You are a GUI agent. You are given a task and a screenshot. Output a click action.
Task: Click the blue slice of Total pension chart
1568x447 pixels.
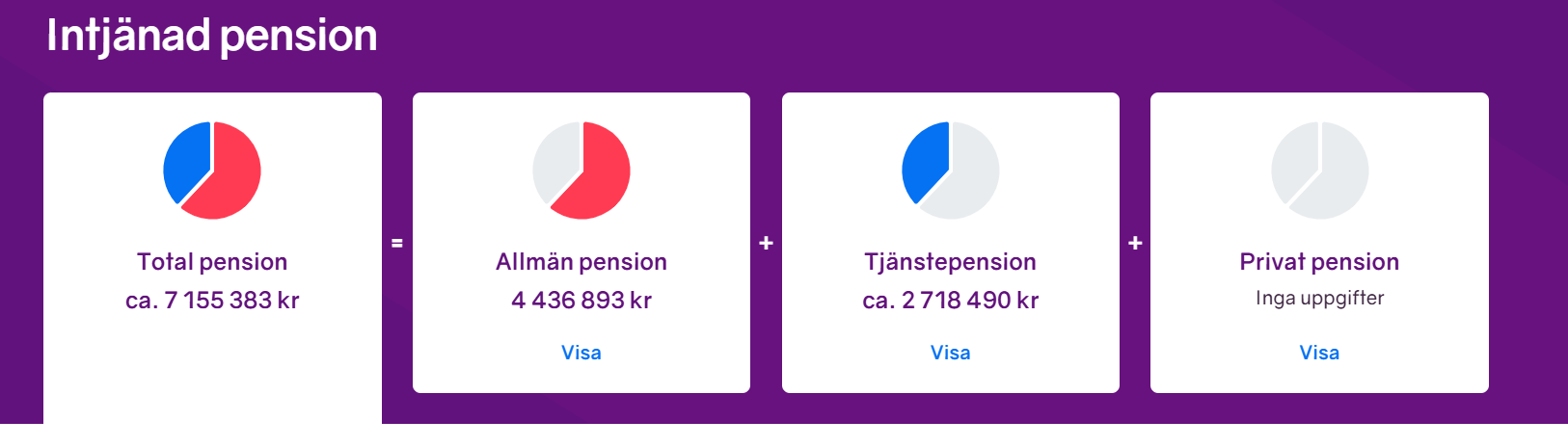(186, 159)
